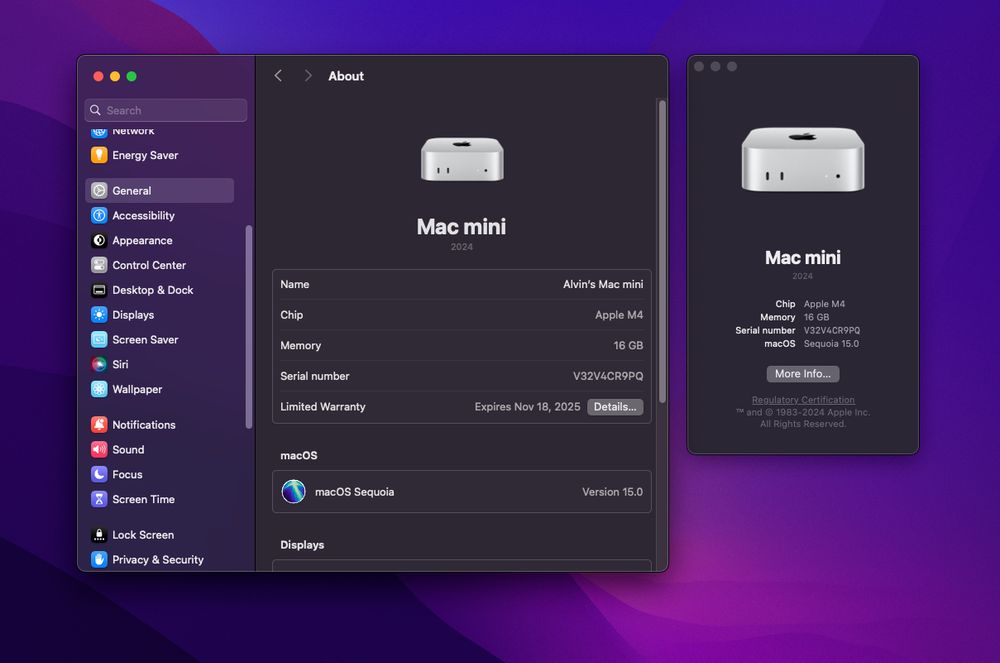Click the macOS Sequoia logo icon
The width and height of the screenshot is (1000, 663).
pyautogui.click(x=293, y=492)
